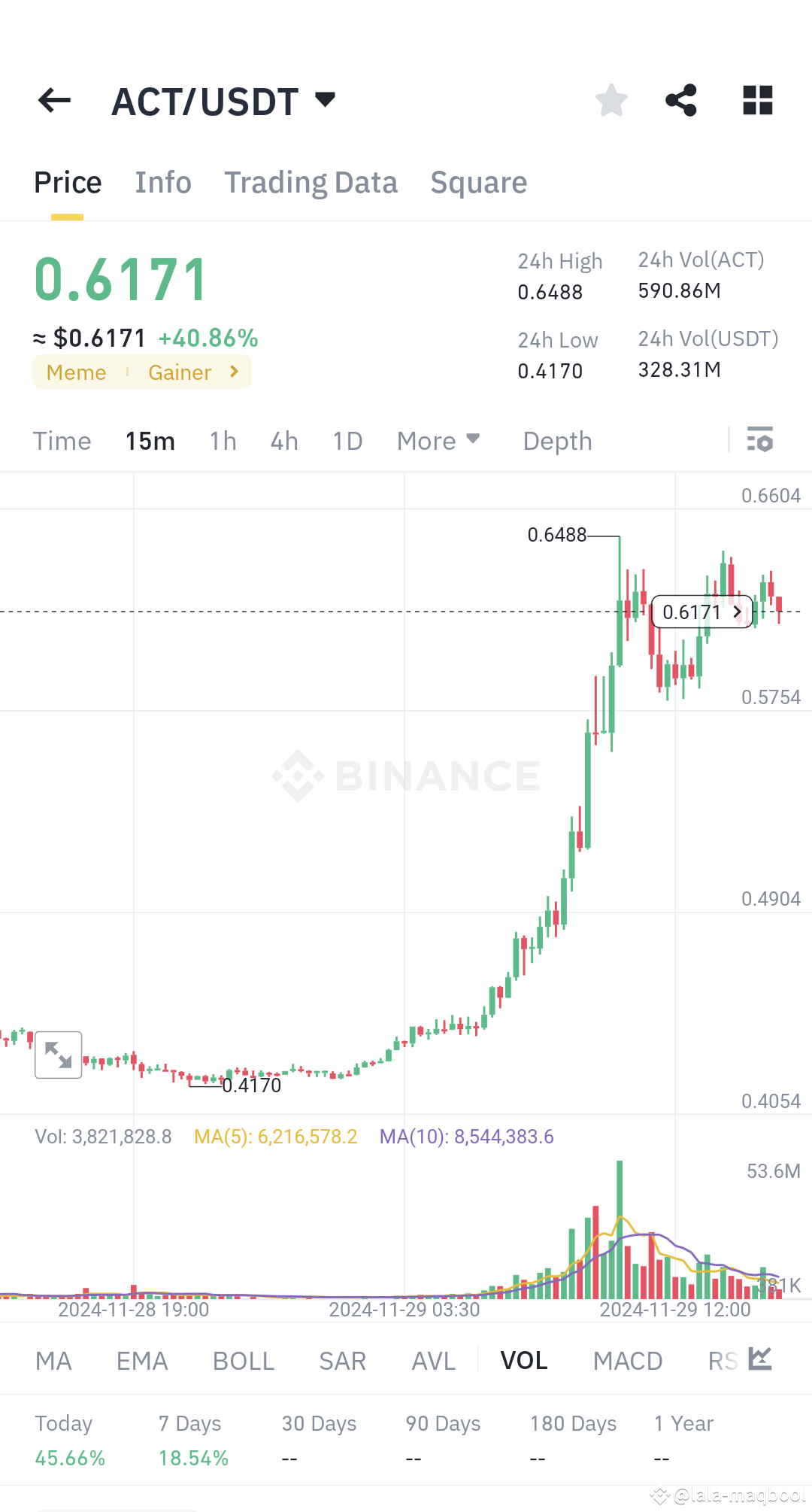Click the back arrow to exit chart

(x=53, y=100)
